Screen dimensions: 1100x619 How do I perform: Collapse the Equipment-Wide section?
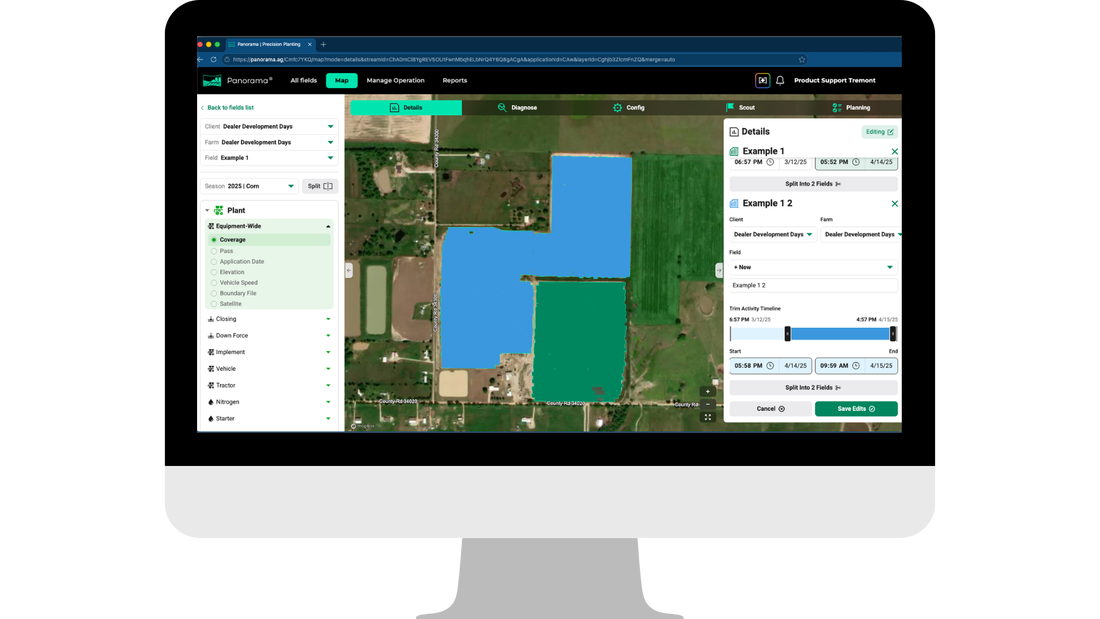coord(328,227)
